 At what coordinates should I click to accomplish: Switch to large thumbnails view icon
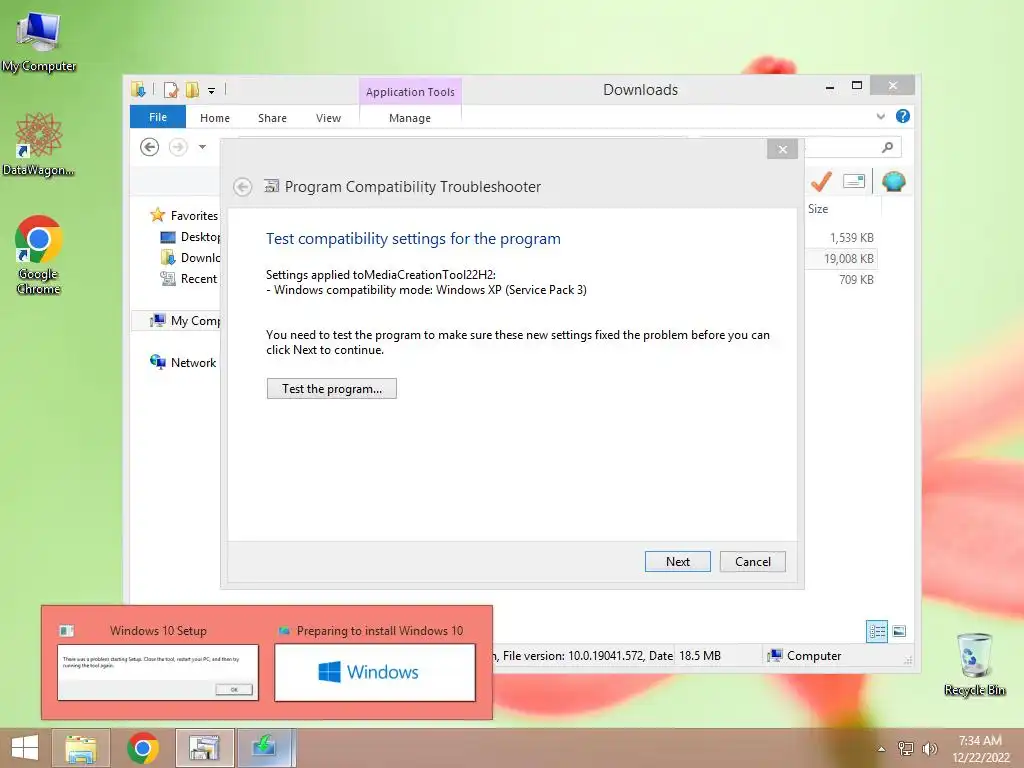pyautogui.click(x=899, y=631)
